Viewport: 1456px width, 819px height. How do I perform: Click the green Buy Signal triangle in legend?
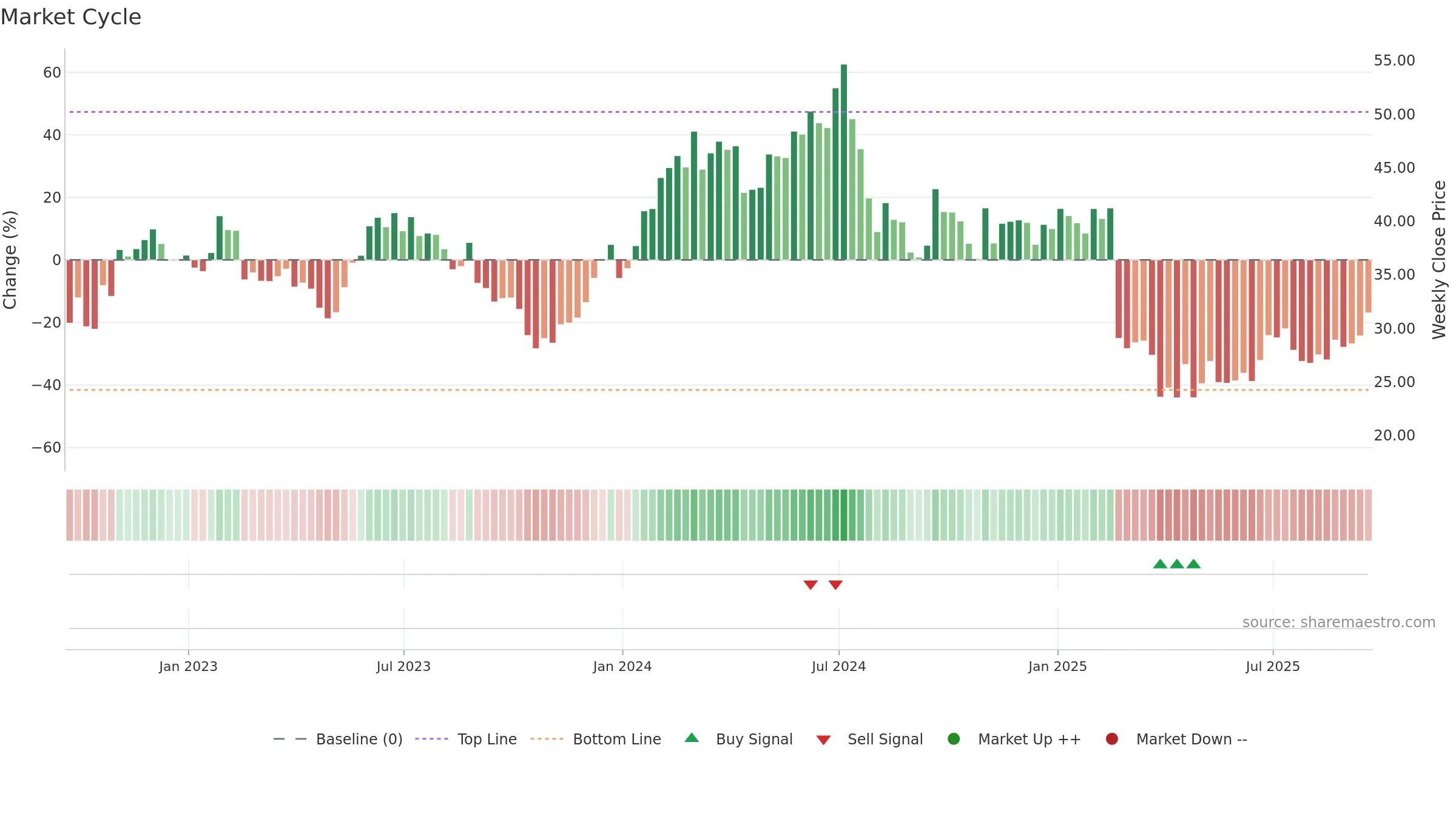click(692, 738)
